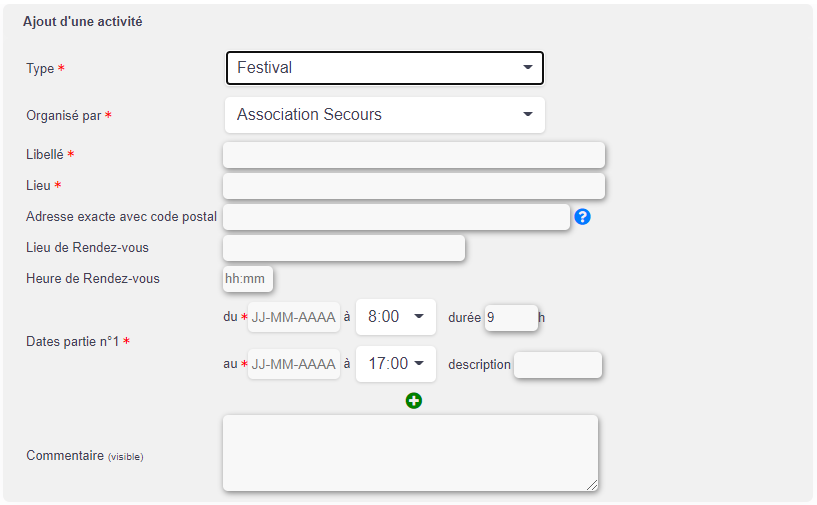Click the description field for date part
This screenshot has height=505, width=817.
click(558, 365)
